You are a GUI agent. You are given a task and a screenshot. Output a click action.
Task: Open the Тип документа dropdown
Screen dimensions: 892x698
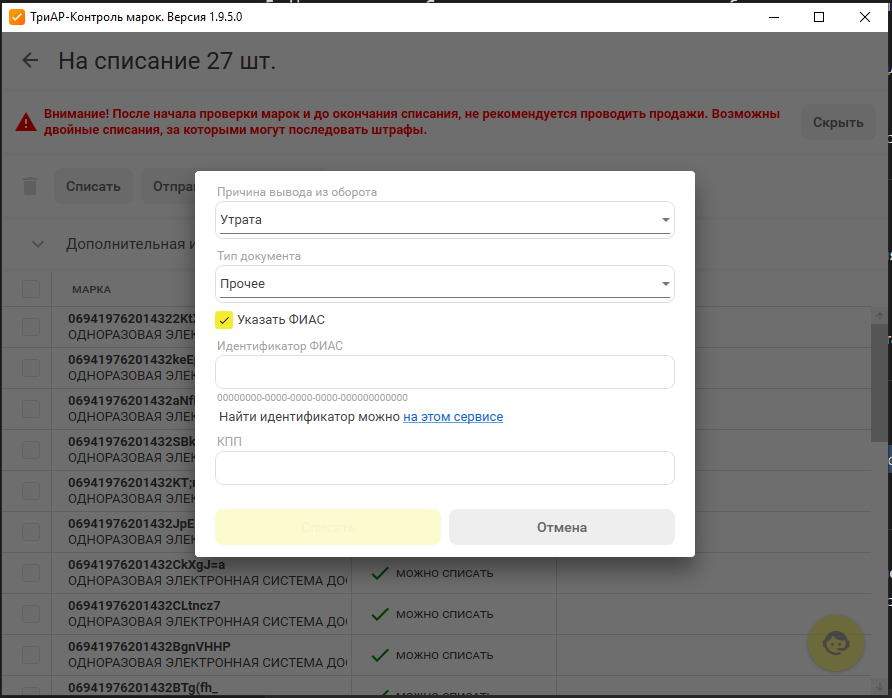coord(445,283)
